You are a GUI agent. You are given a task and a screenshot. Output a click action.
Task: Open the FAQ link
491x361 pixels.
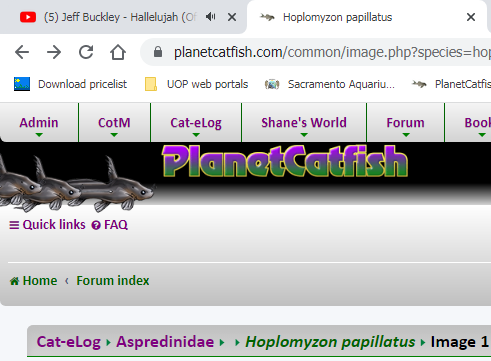pos(110,225)
